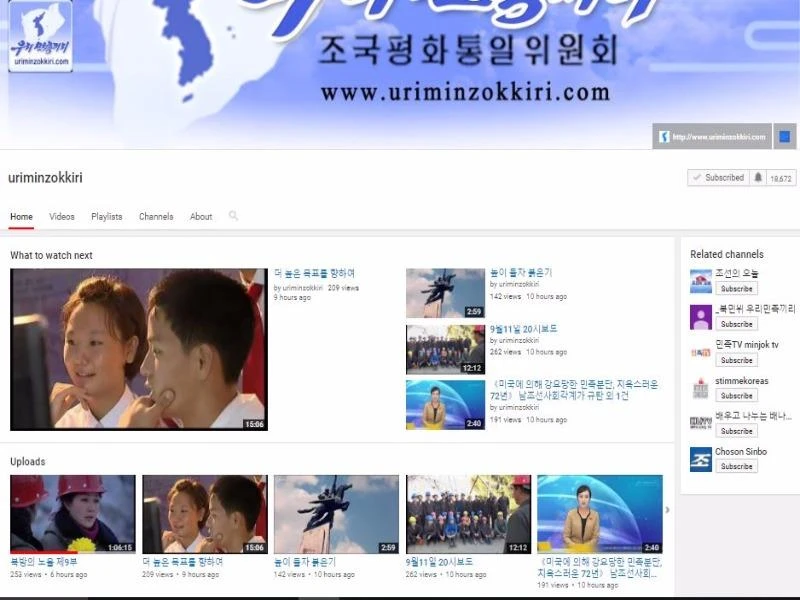Click the blue square social icon in banner
This screenshot has height=600, width=800.
click(x=785, y=137)
